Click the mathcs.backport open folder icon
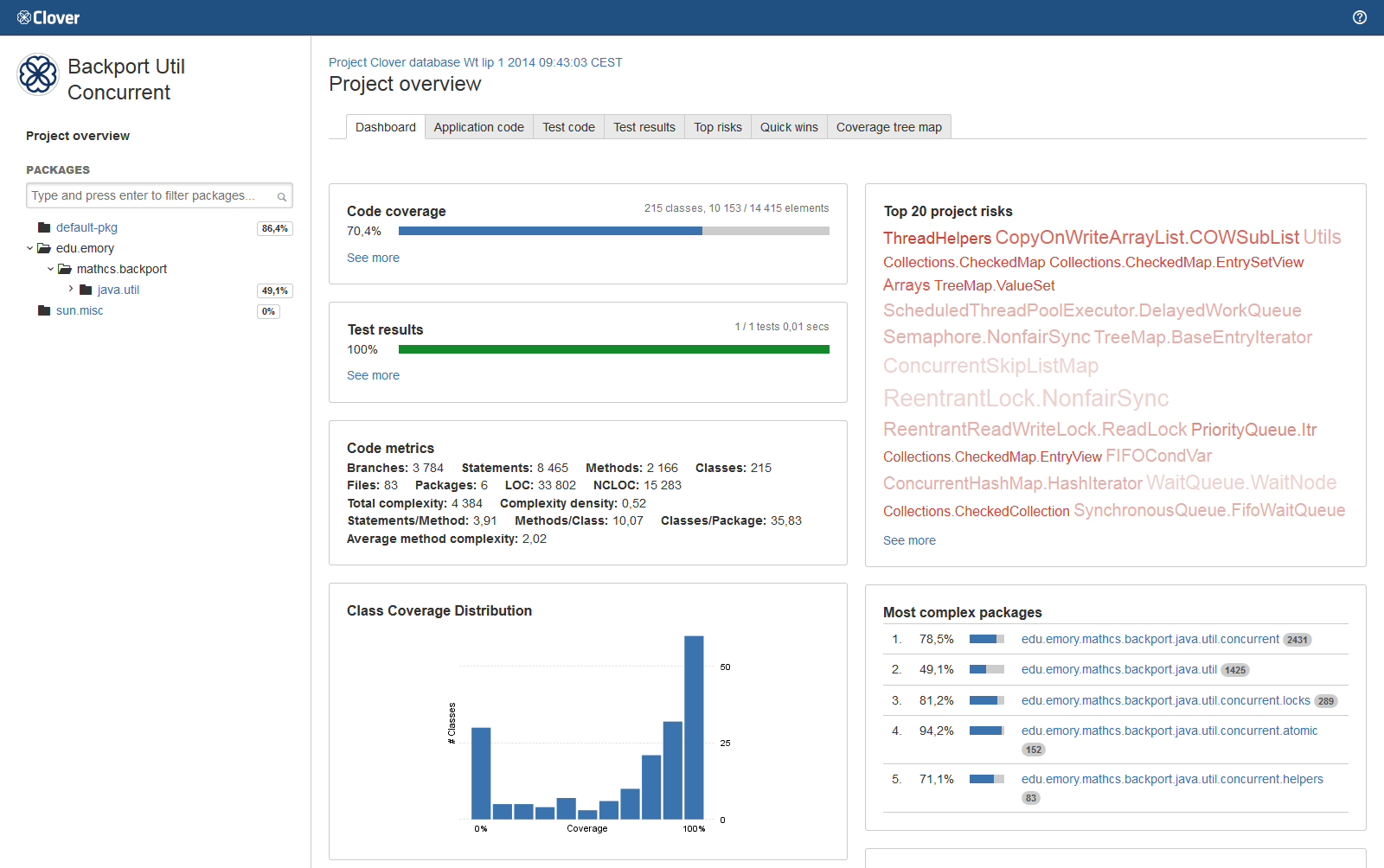Screen dimensions: 1384x868 [x=65, y=269]
